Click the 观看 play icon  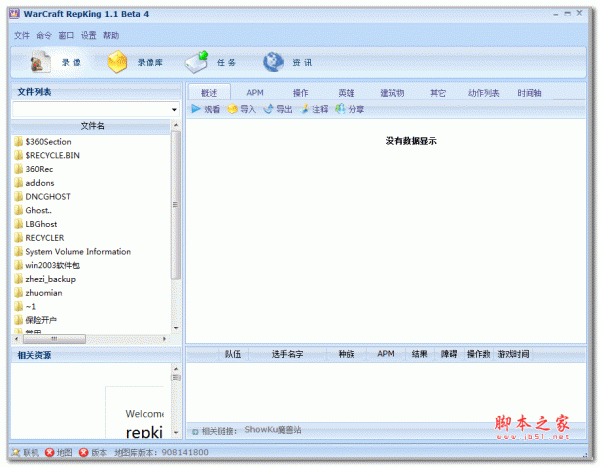pyautogui.click(x=196, y=109)
